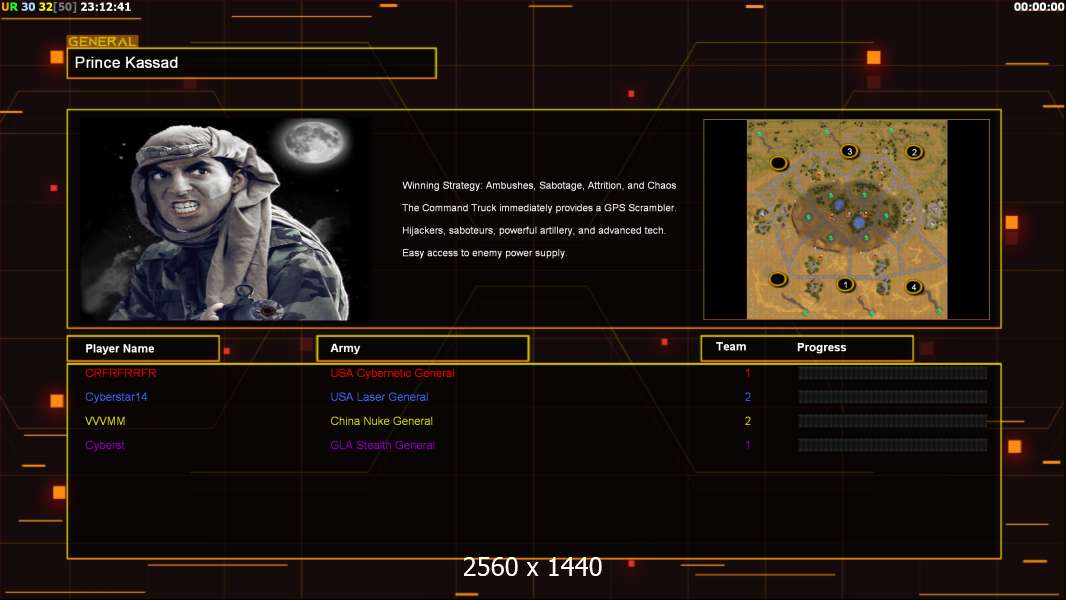Click the 'Hijackers, saboteurs, powerful artillery' line

(x=534, y=230)
